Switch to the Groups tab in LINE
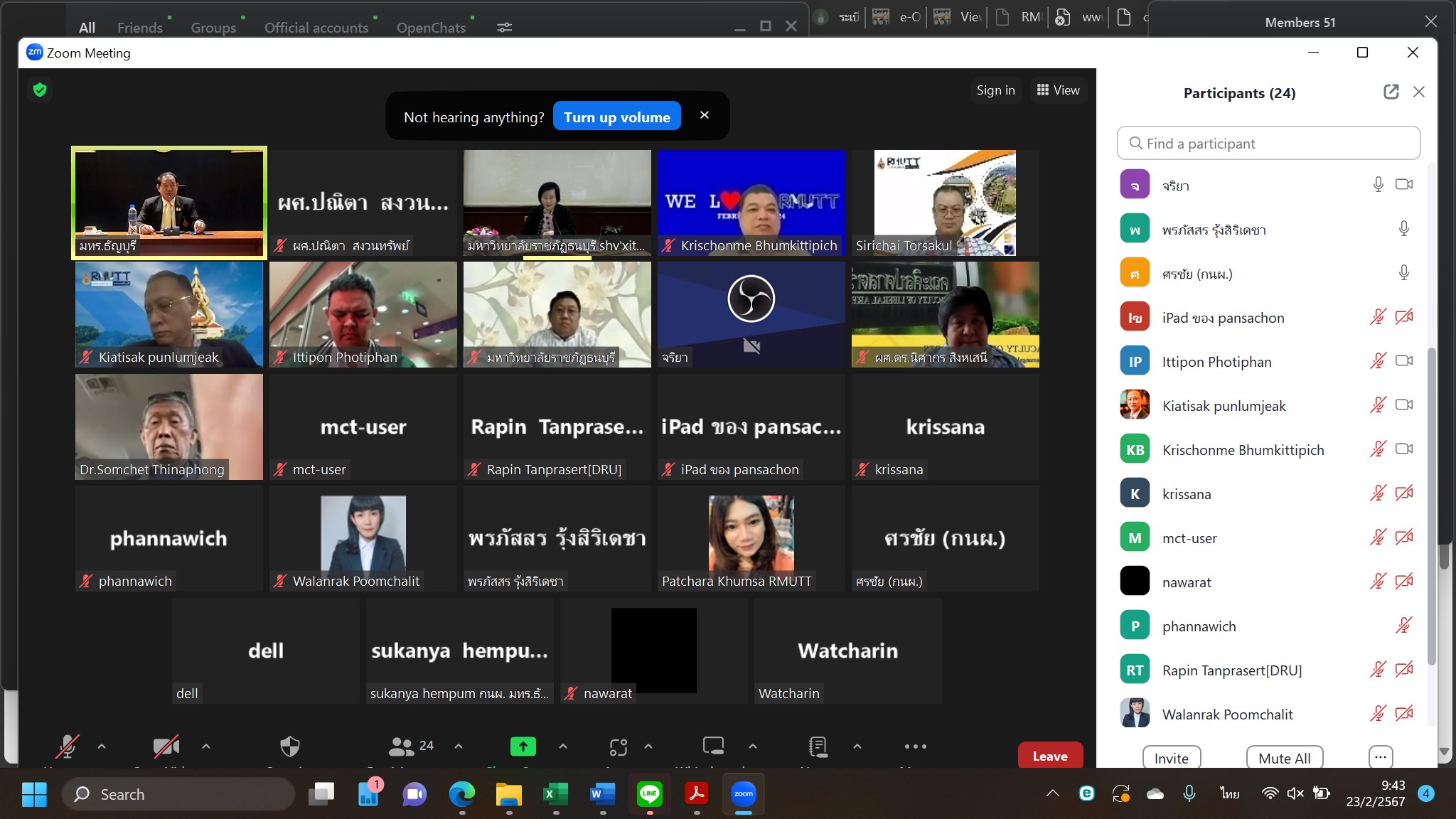This screenshot has height=819, width=1456. coord(213,28)
